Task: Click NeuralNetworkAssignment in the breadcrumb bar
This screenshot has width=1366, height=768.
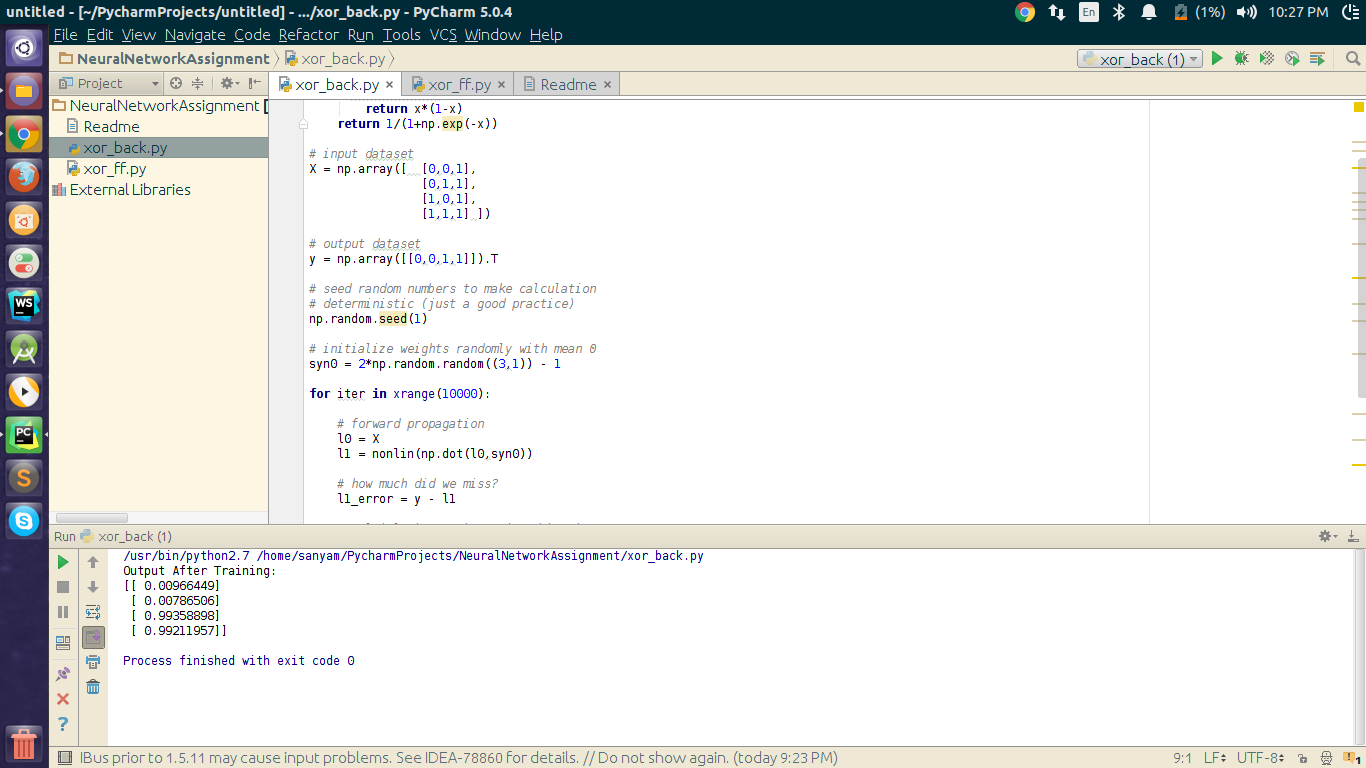Action: point(173,59)
